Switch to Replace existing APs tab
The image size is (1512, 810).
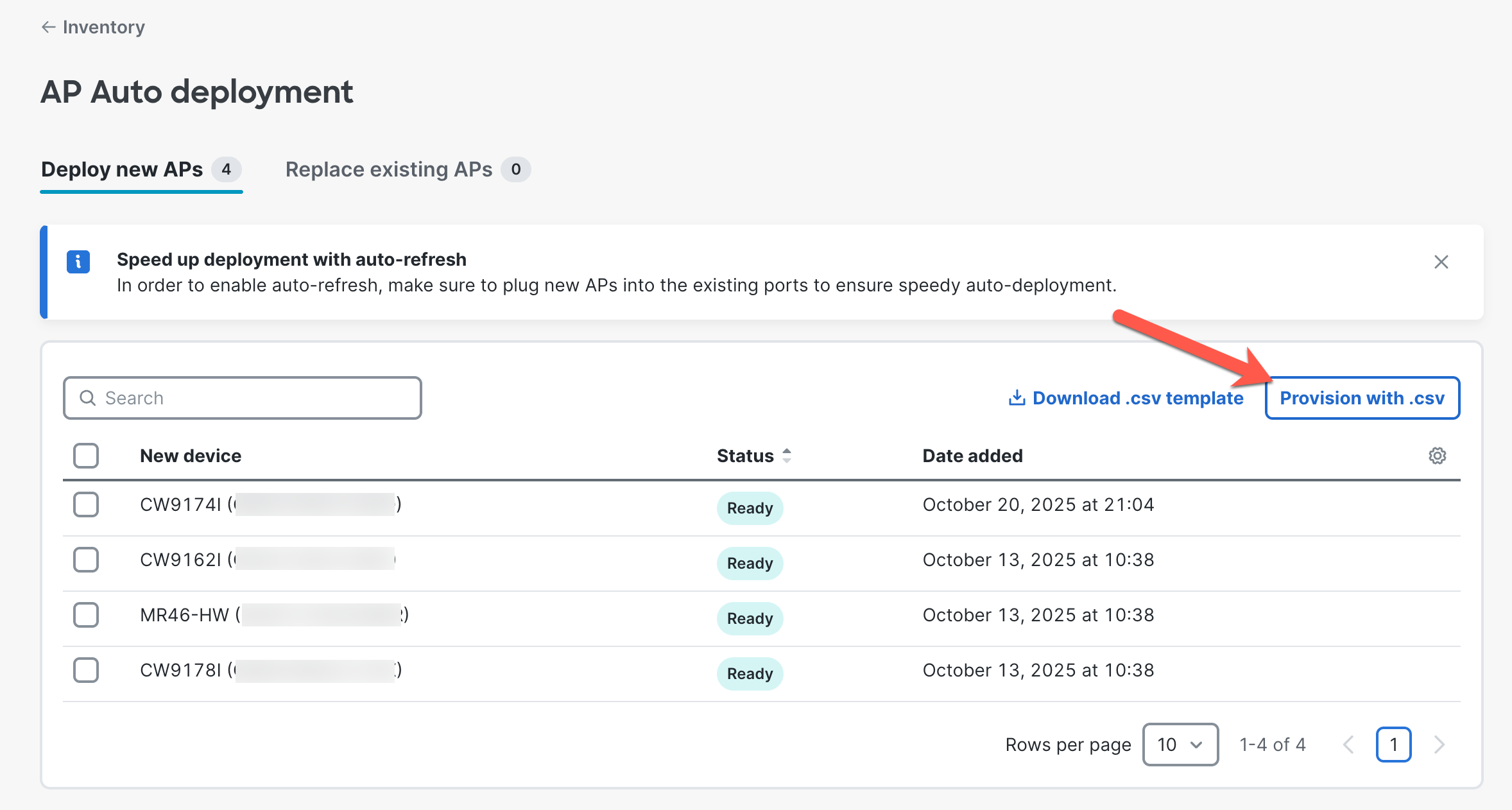click(x=389, y=169)
